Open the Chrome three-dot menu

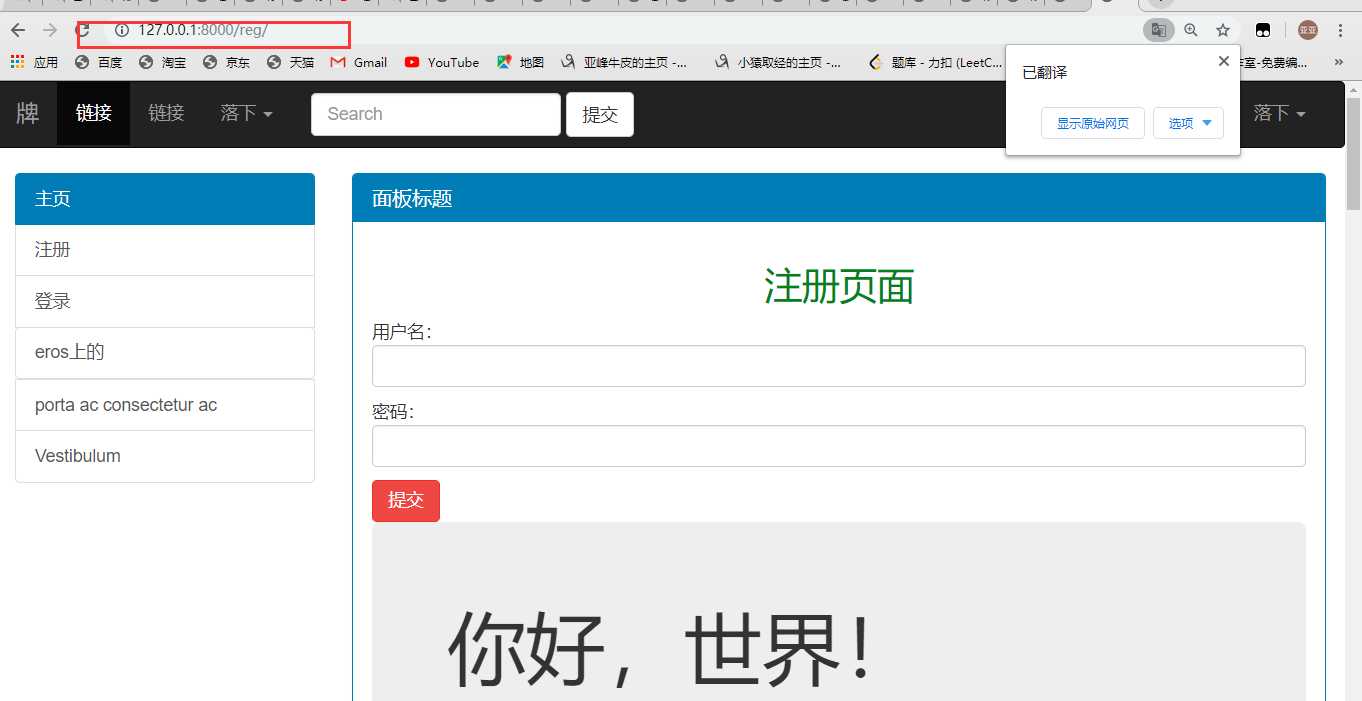(x=1341, y=30)
